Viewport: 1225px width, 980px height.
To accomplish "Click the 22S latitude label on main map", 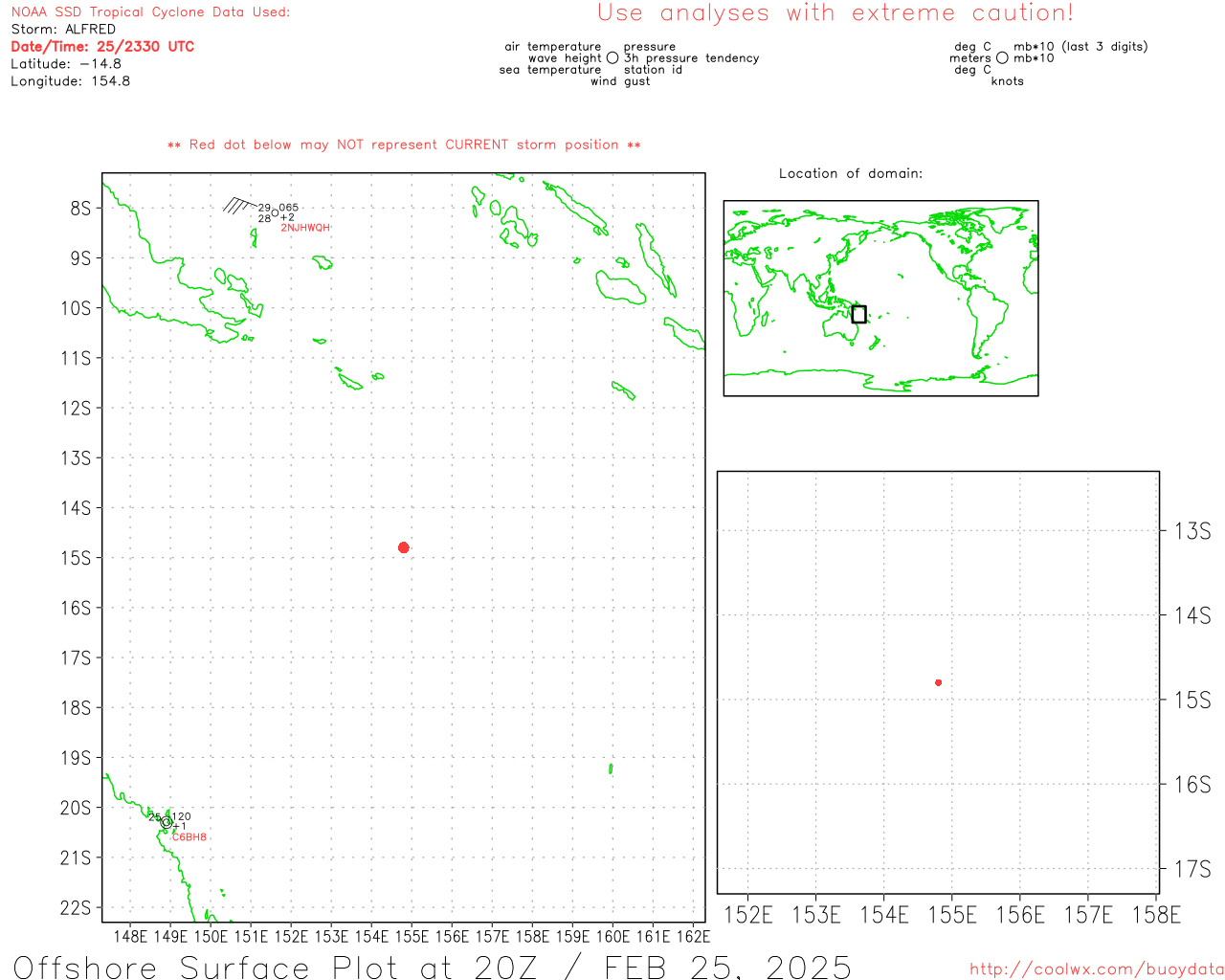I will (76, 908).
